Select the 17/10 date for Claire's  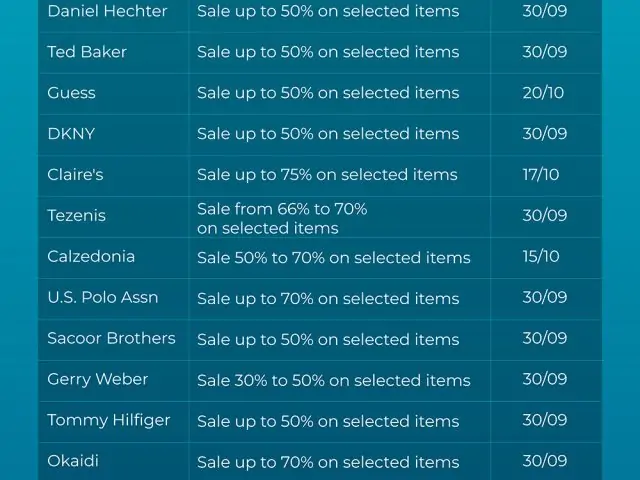click(541, 175)
